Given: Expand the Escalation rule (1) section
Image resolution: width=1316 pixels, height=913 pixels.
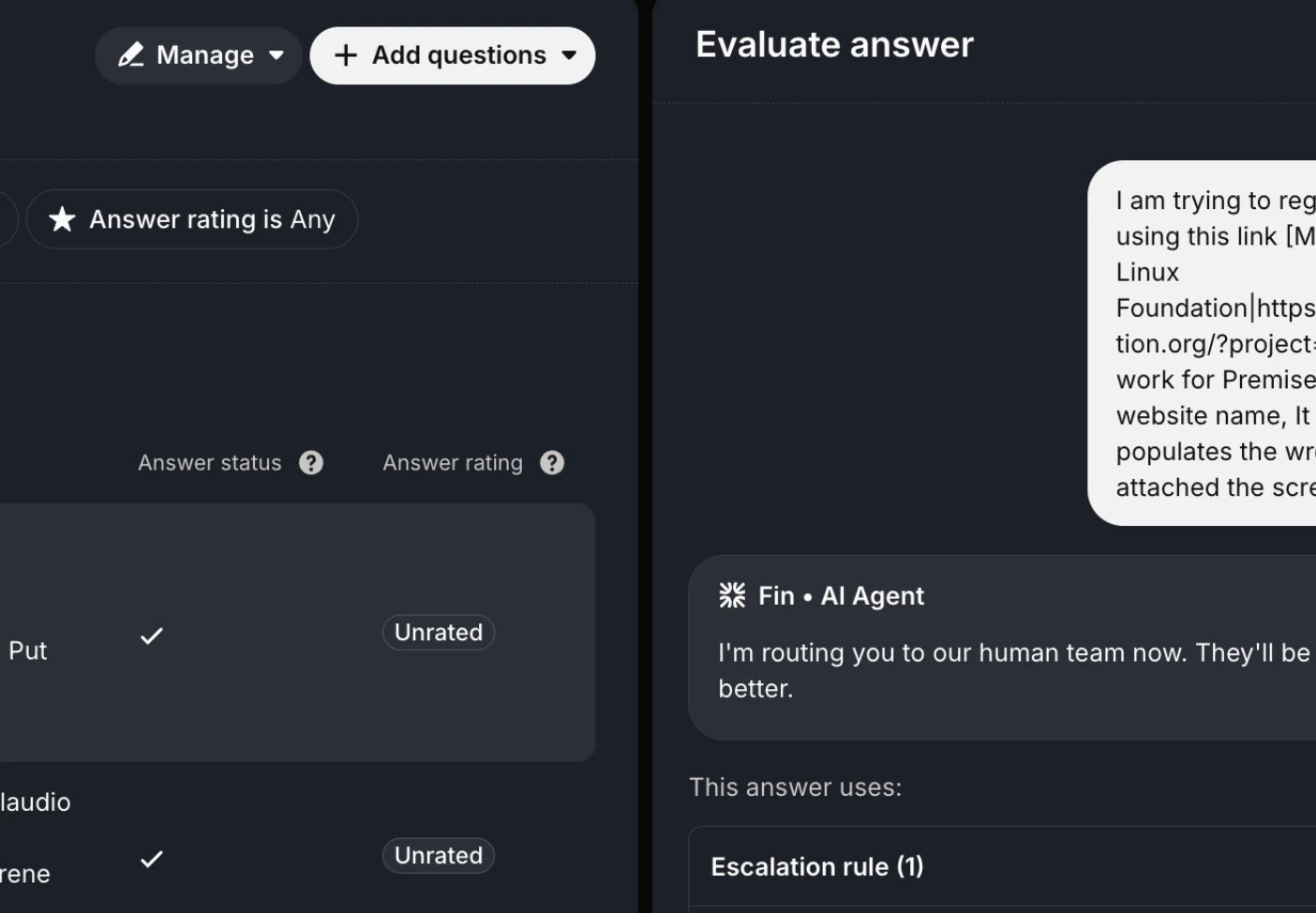Looking at the screenshot, I should click(x=817, y=867).
